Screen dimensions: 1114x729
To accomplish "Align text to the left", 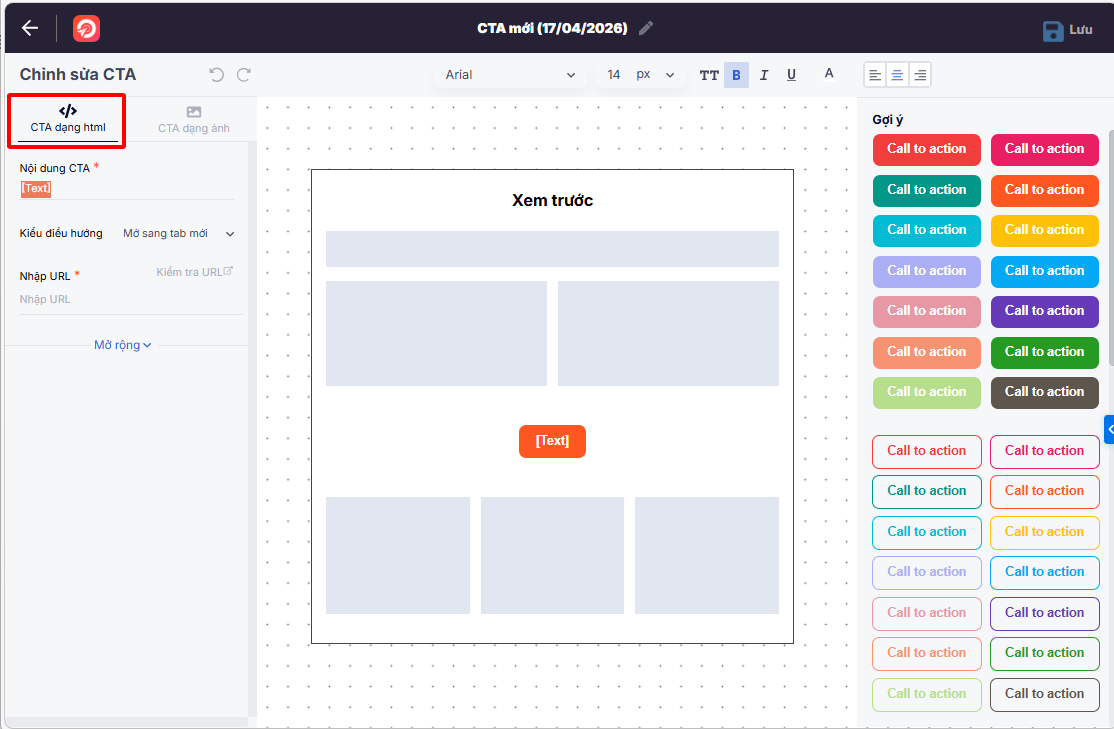I will click(875, 75).
